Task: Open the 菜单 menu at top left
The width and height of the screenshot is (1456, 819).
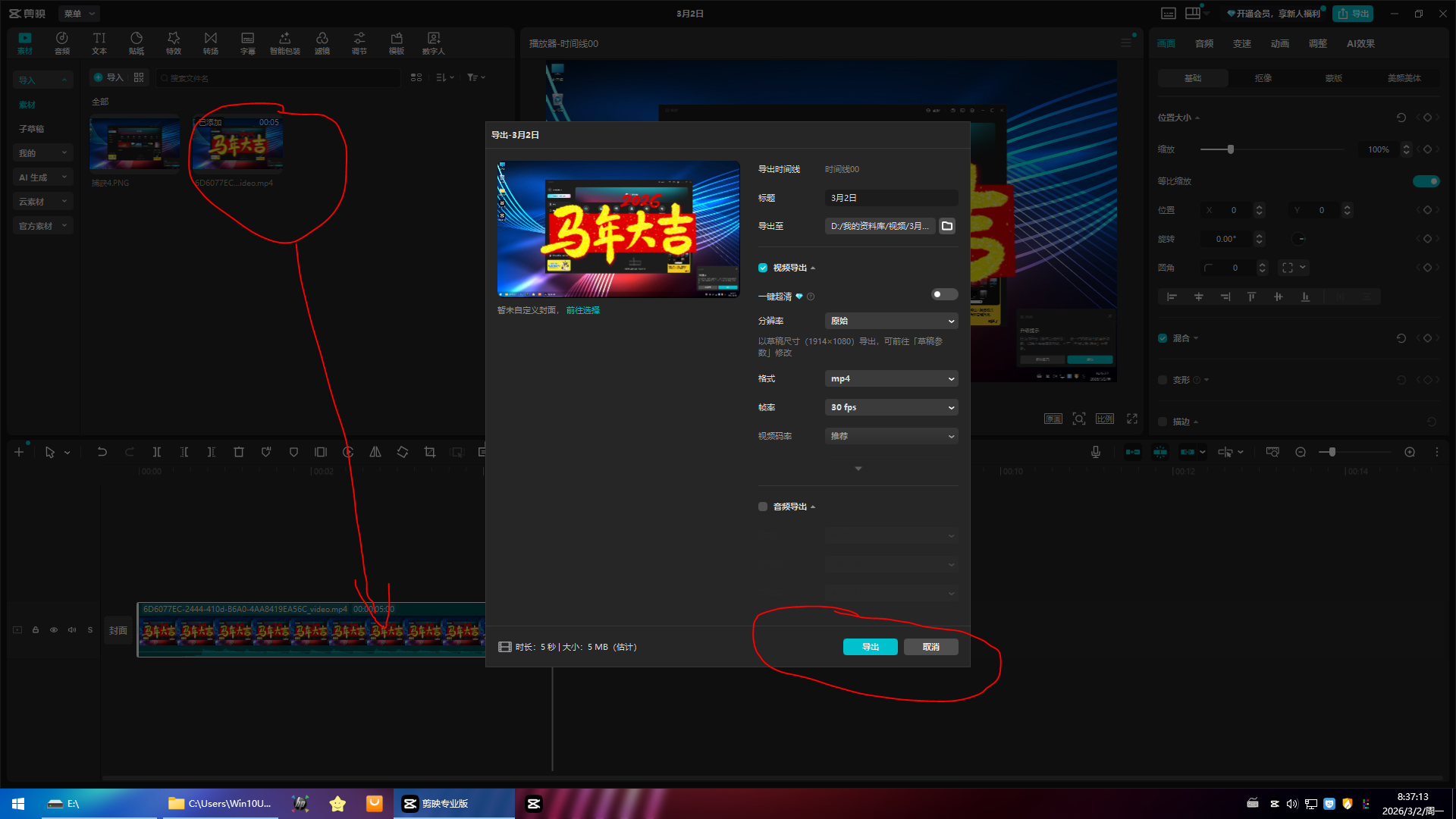Action: point(79,14)
